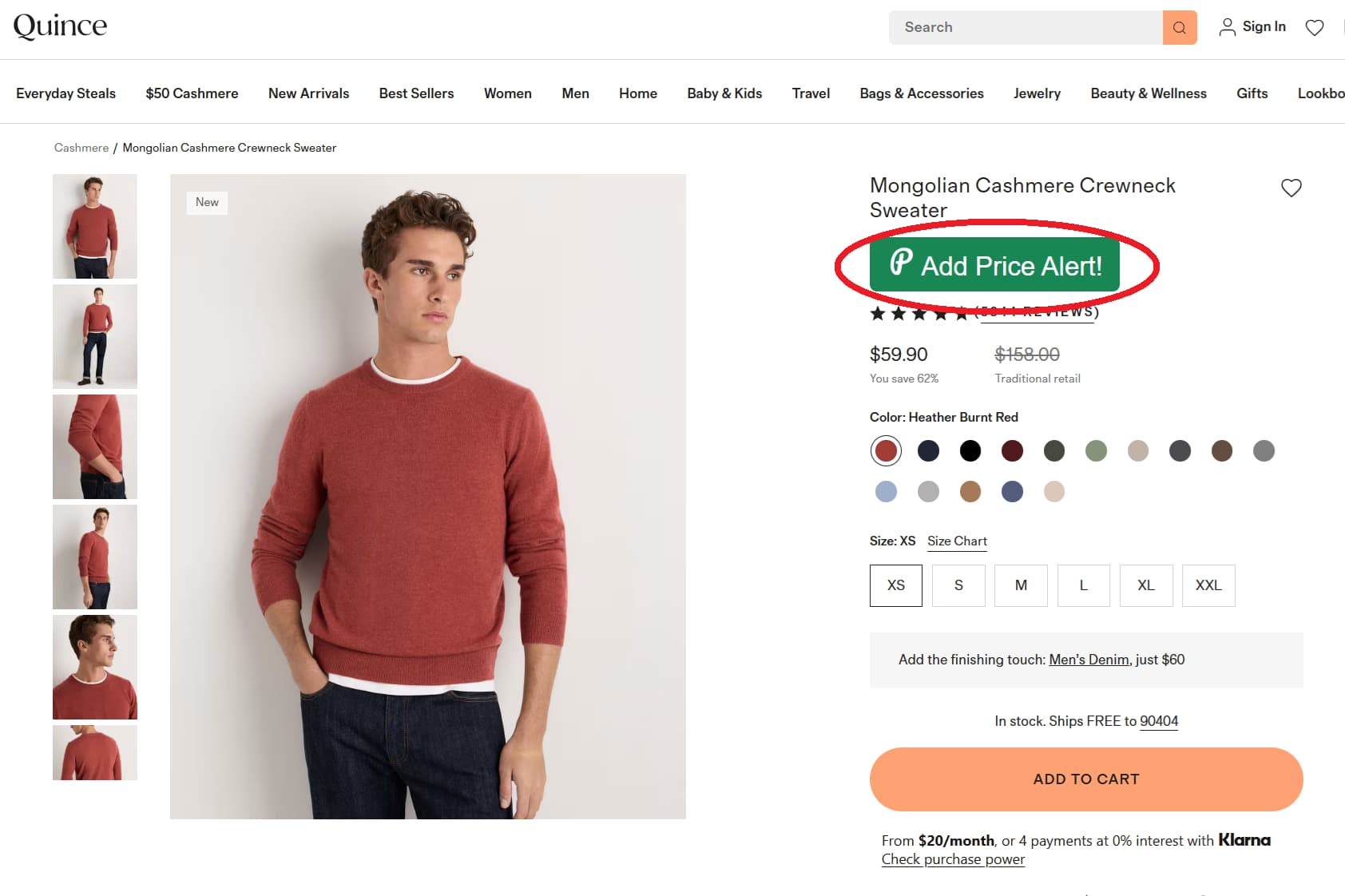Open the Bags & Accessories menu
Screen dimensions: 1345x896
(922, 93)
